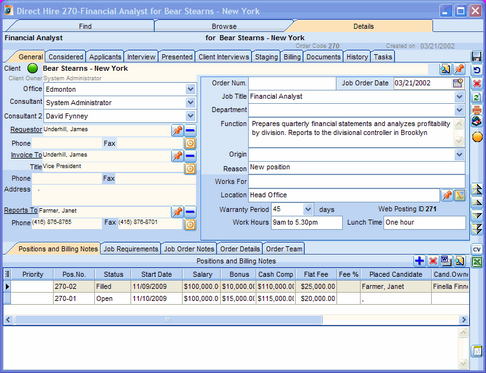Image resolution: width=486 pixels, height=373 pixels.
Task: Click the blue undo arrow icon
Action: click(477, 70)
